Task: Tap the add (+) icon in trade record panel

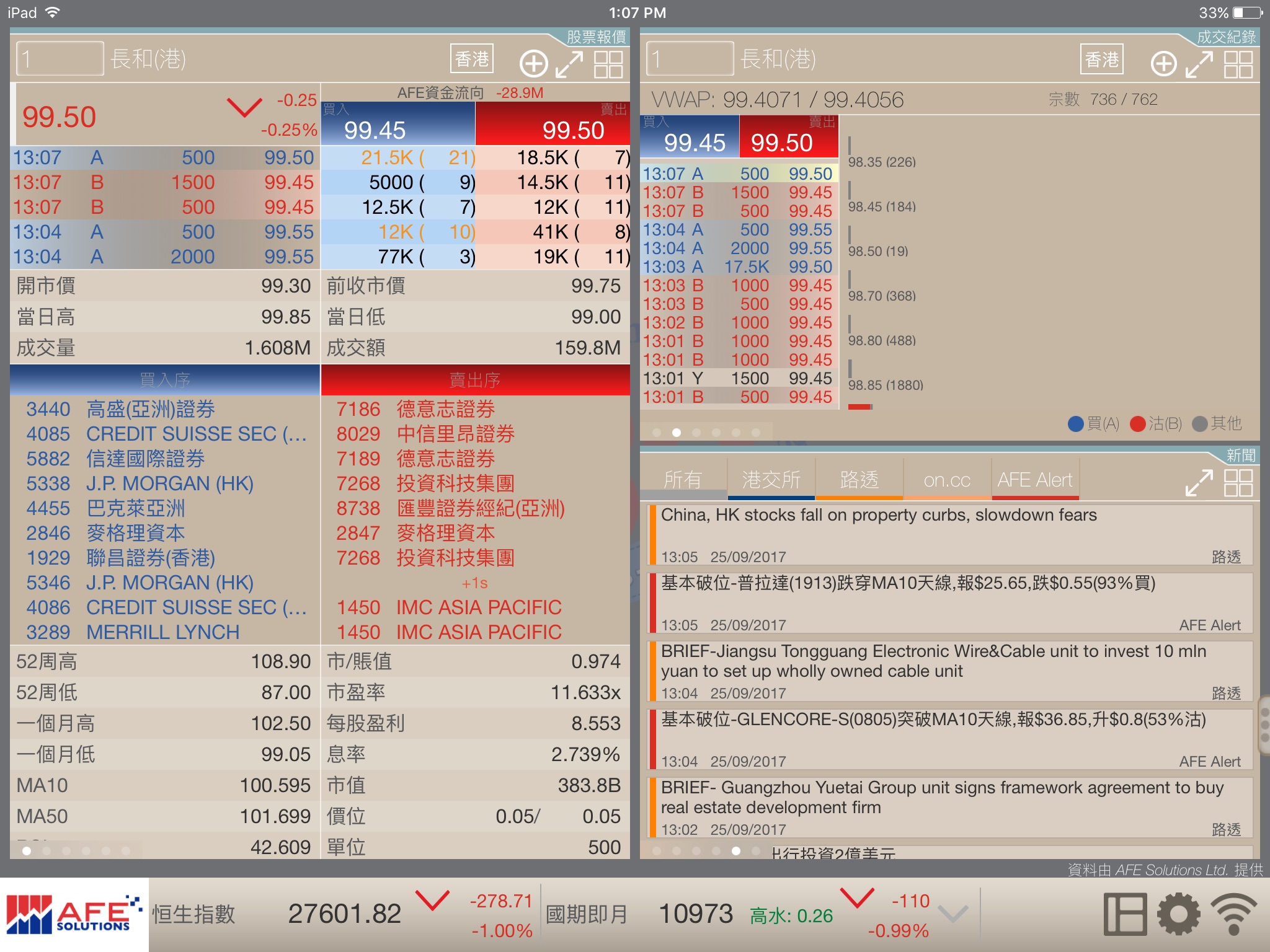Action: click(x=1163, y=64)
